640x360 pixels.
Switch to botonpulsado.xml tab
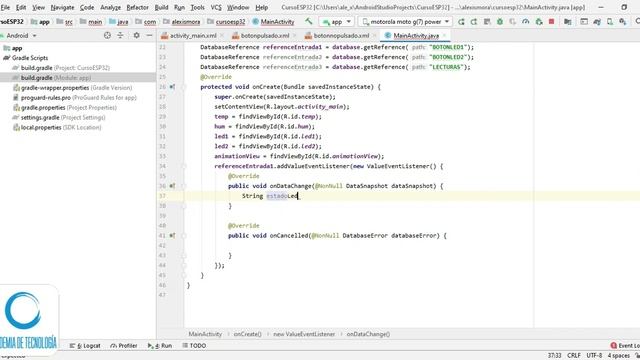coord(265,36)
